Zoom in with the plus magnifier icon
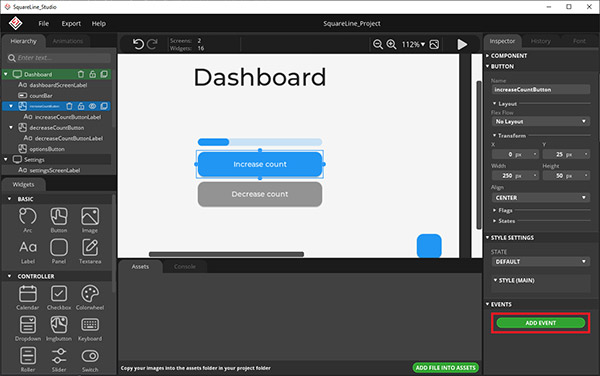 (x=391, y=45)
